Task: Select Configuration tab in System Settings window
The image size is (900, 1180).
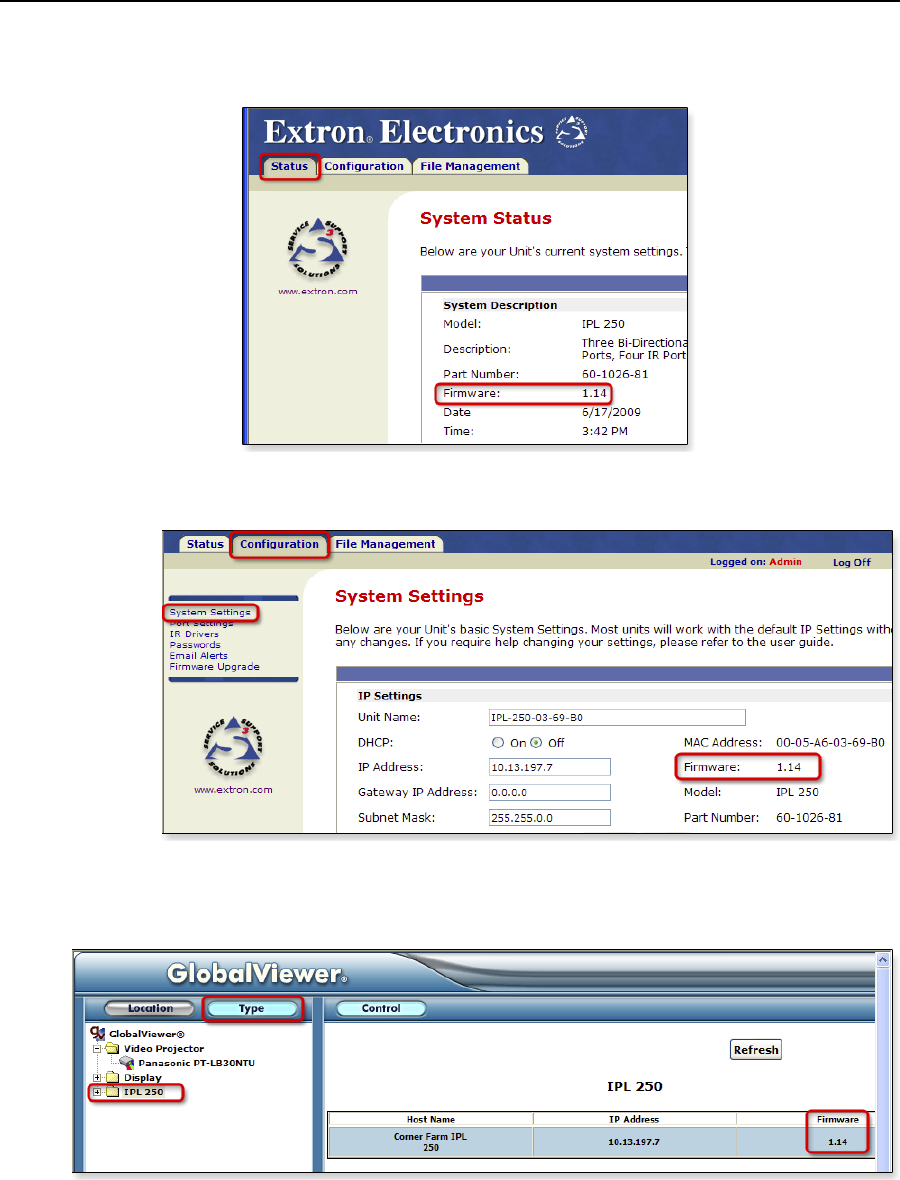Action: click(279, 544)
